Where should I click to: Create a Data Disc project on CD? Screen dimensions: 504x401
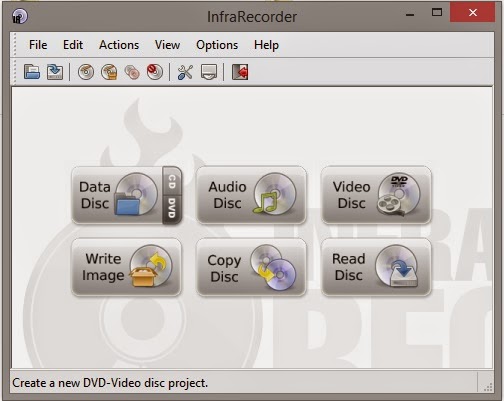click(x=172, y=181)
